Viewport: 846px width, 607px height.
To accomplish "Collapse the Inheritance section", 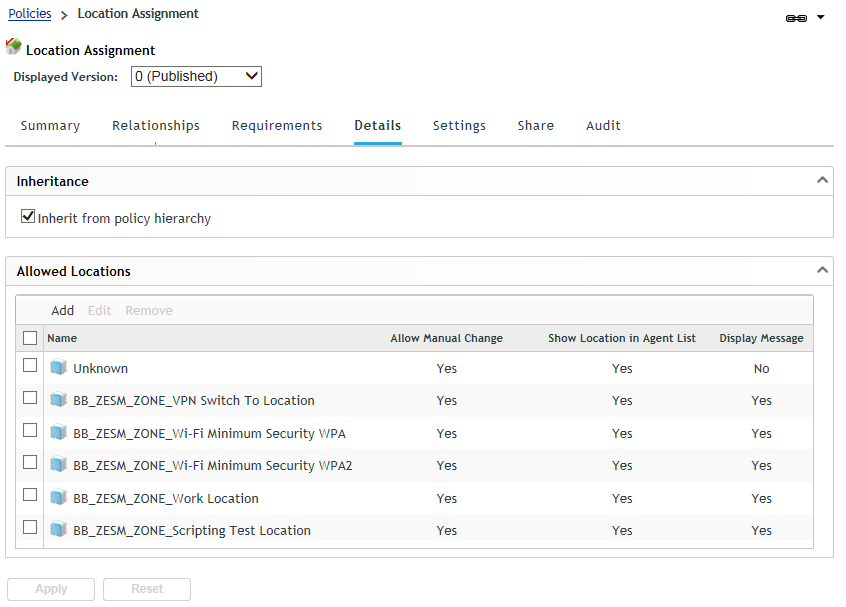I will pyautogui.click(x=822, y=180).
